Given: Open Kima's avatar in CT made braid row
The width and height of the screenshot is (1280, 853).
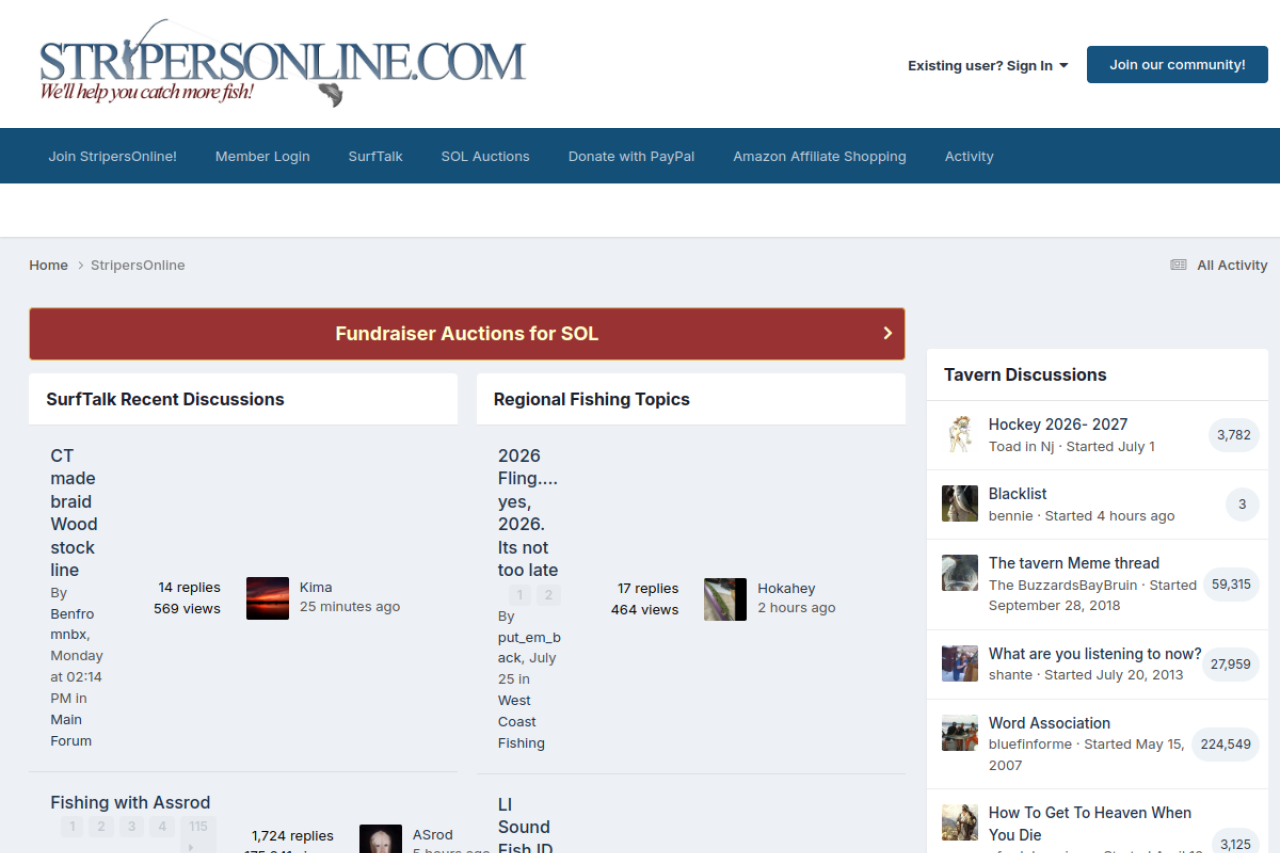Looking at the screenshot, I should tap(267, 598).
